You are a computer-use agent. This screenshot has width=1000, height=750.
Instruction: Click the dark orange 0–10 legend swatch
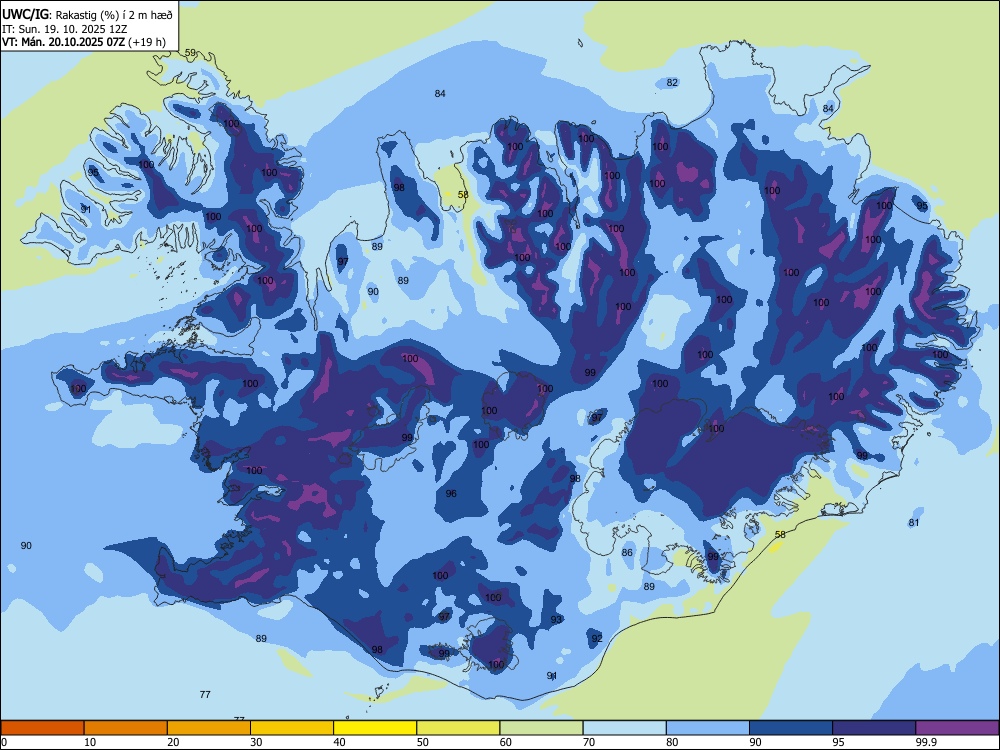(42, 728)
